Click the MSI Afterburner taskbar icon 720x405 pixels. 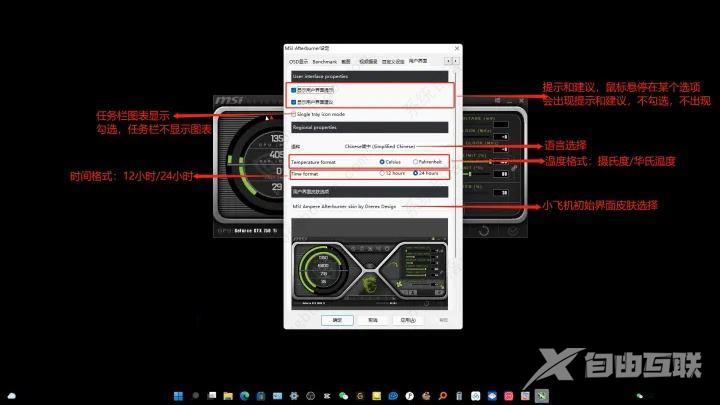pyautogui.click(x=542, y=396)
